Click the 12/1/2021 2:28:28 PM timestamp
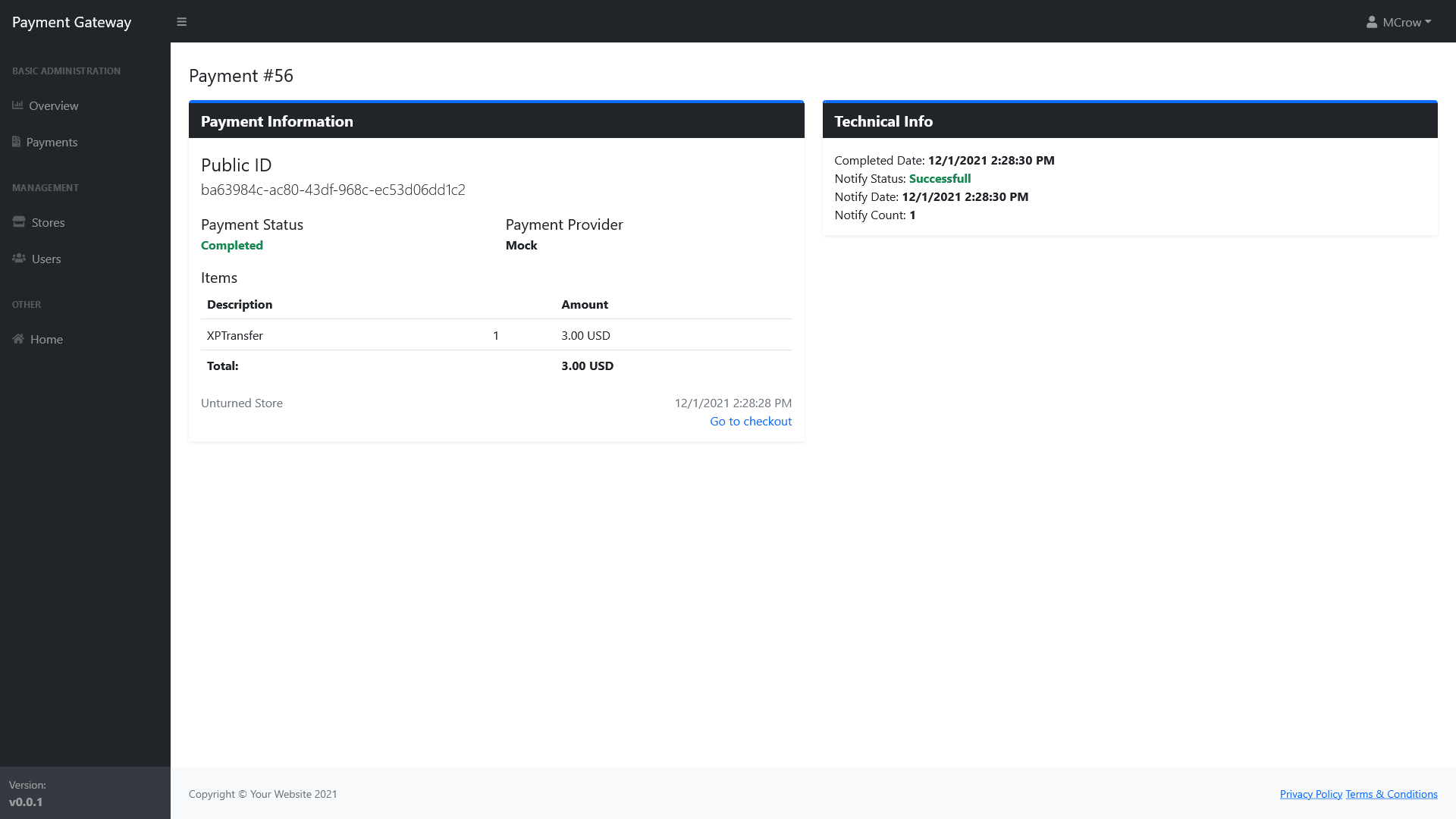 733,403
